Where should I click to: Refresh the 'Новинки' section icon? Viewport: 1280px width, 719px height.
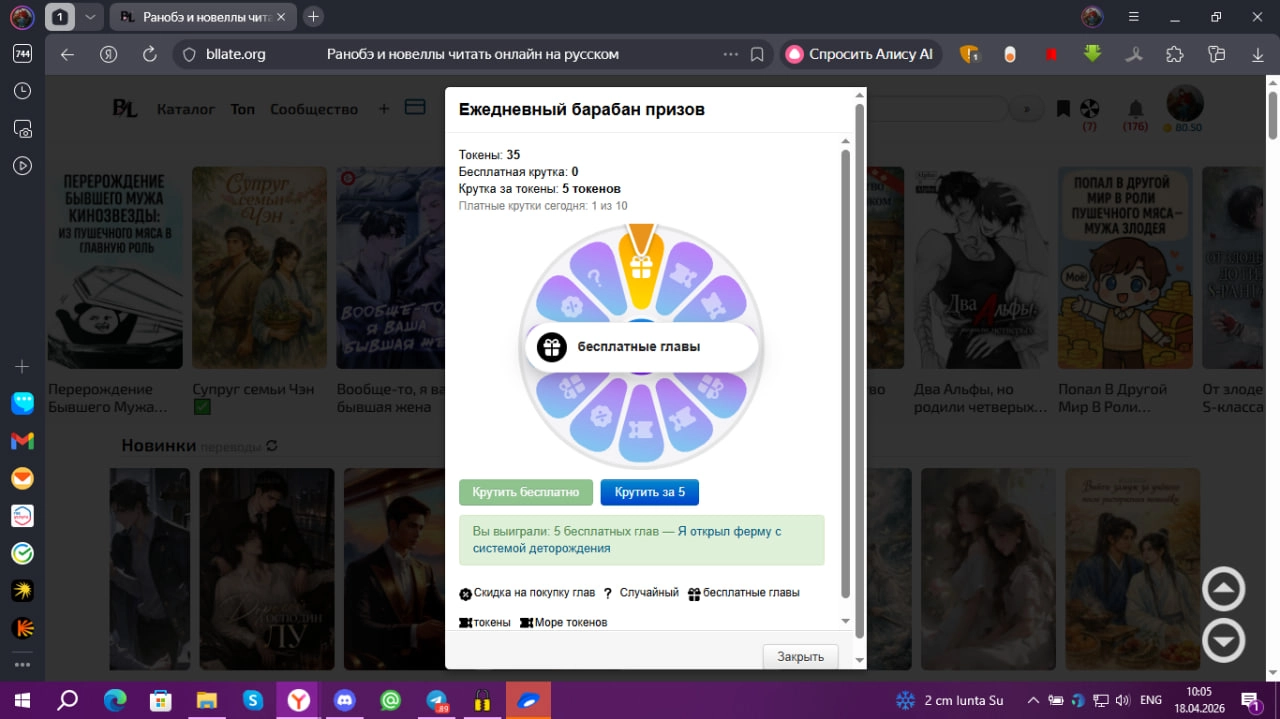pyautogui.click(x=272, y=446)
